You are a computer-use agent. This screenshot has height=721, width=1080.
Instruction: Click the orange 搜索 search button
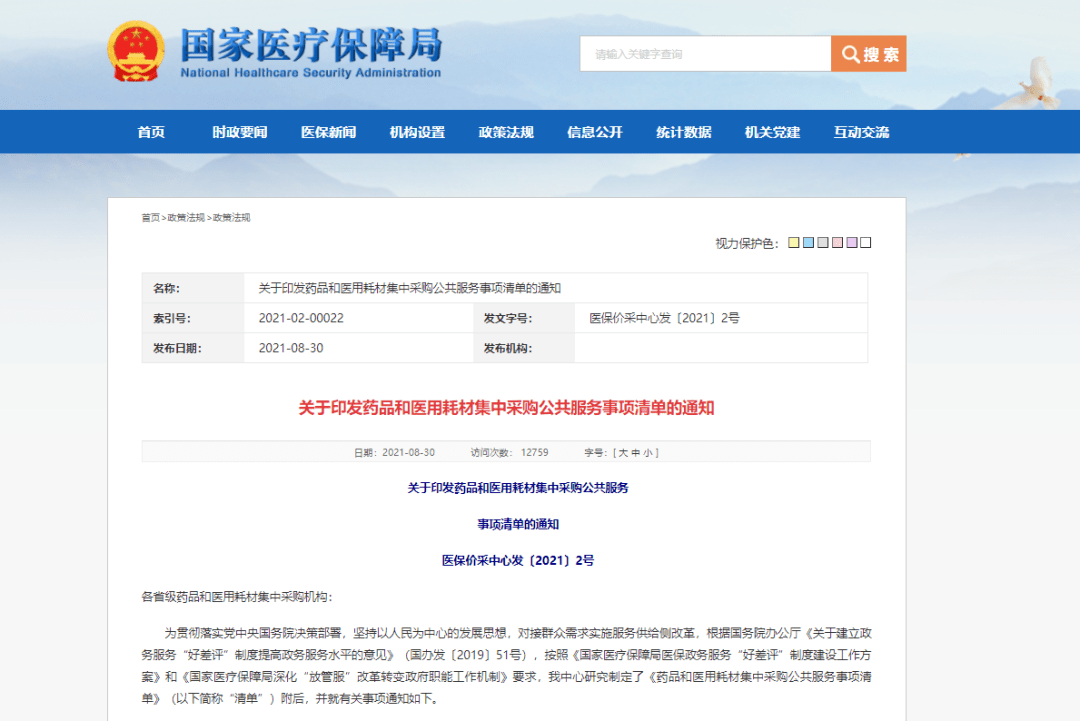pyautogui.click(x=869, y=54)
